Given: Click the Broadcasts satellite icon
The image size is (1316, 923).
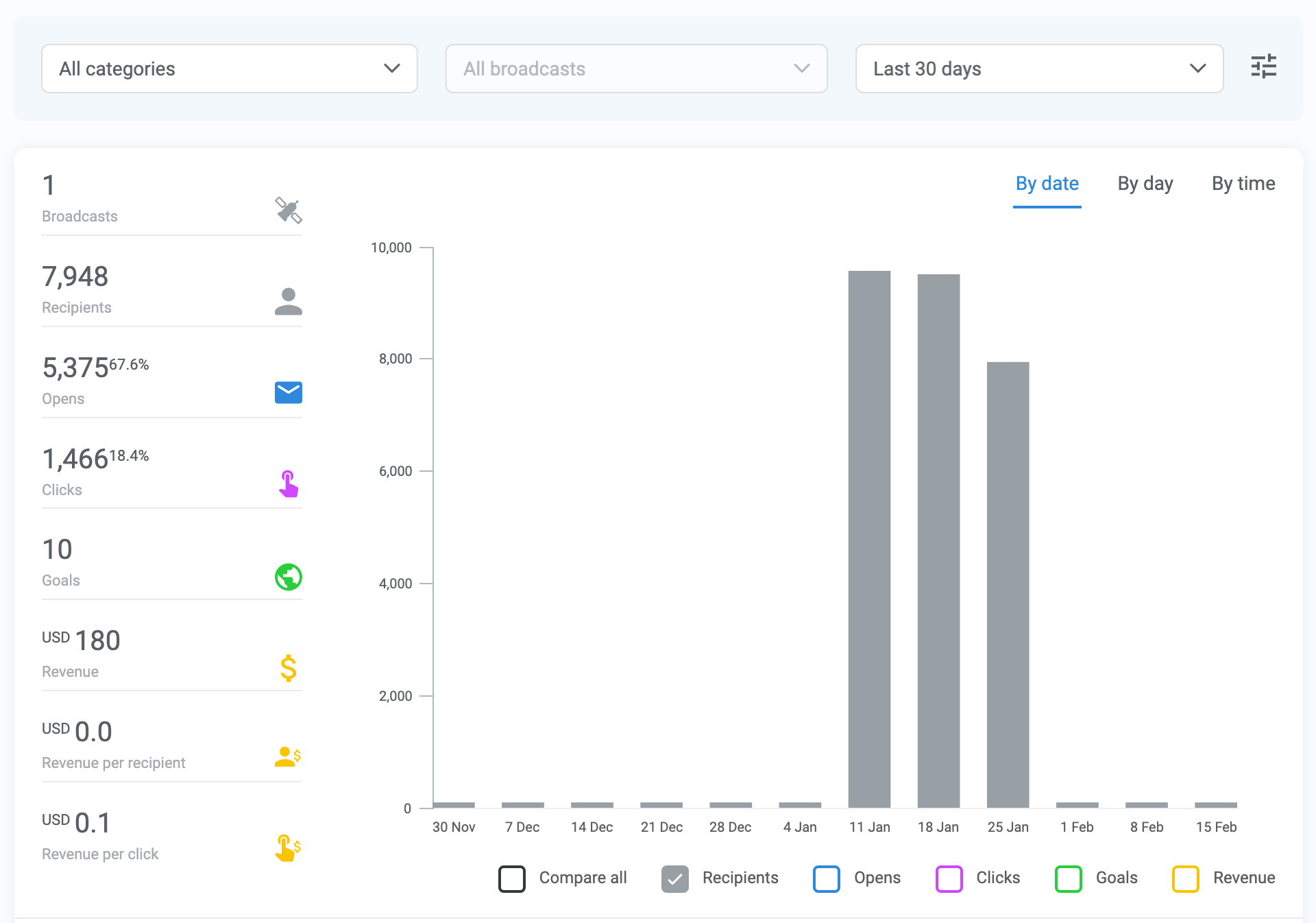Looking at the screenshot, I should (x=289, y=211).
